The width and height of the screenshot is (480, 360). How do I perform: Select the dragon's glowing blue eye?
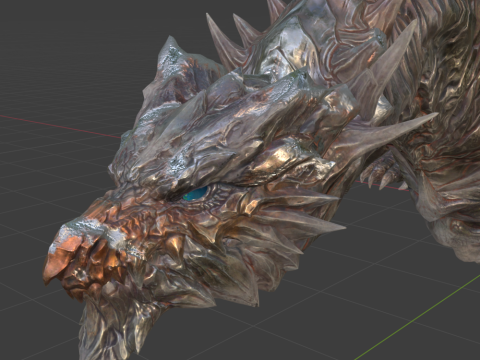tap(196, 194)
